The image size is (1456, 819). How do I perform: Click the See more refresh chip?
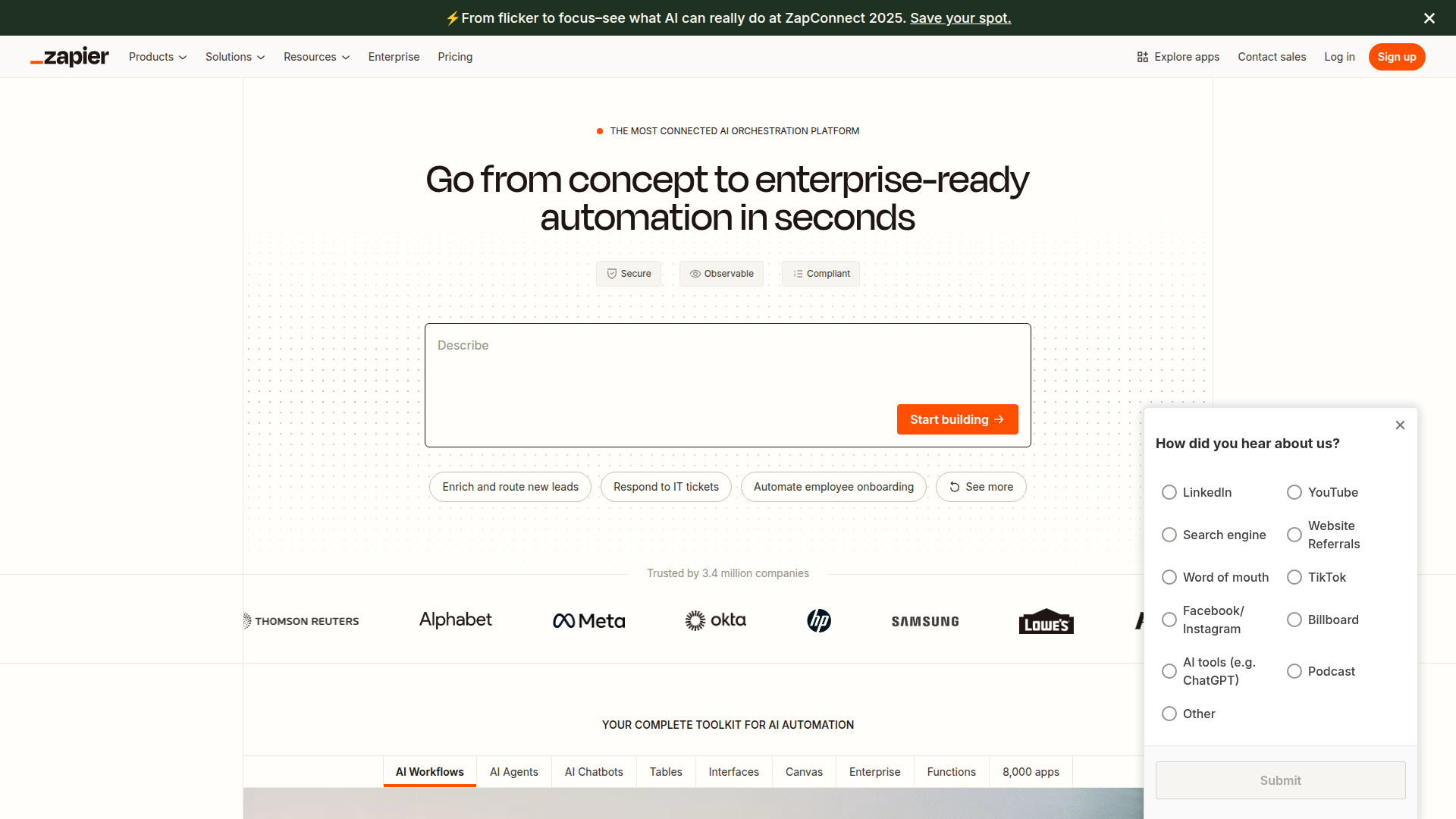click(981, 487)
